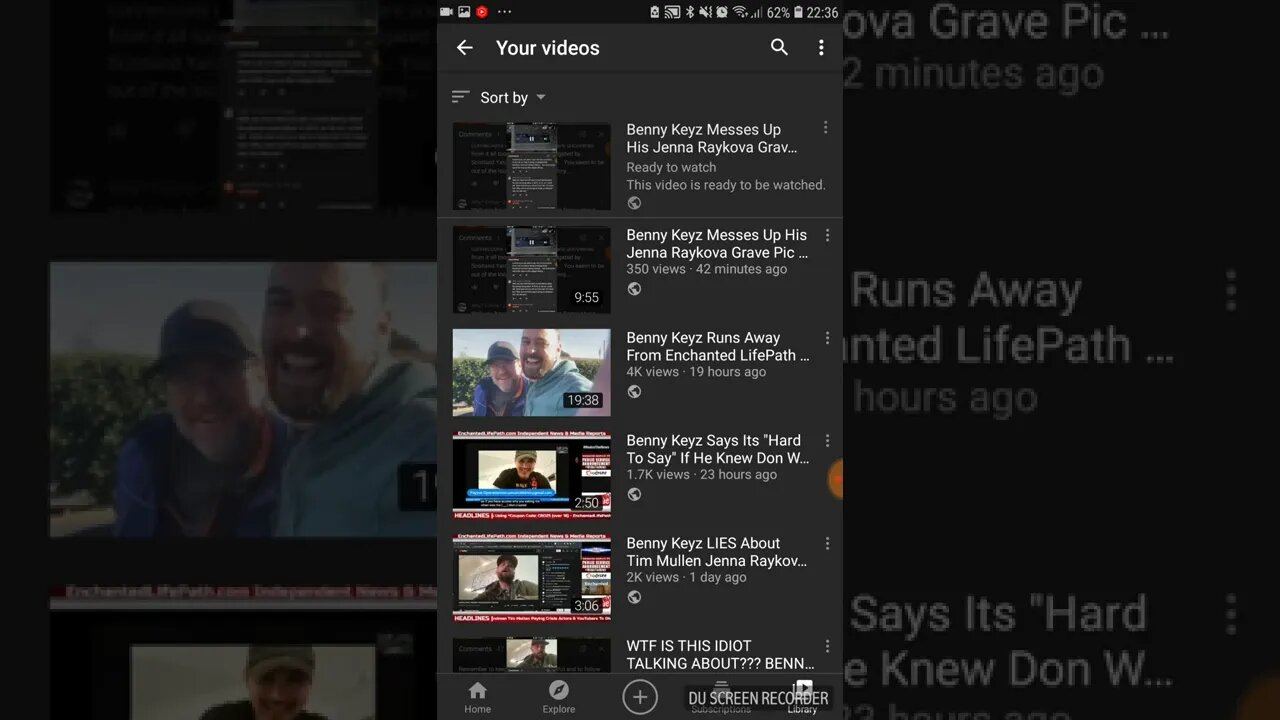Tap the camera icon in status bar

pos(446,12)
